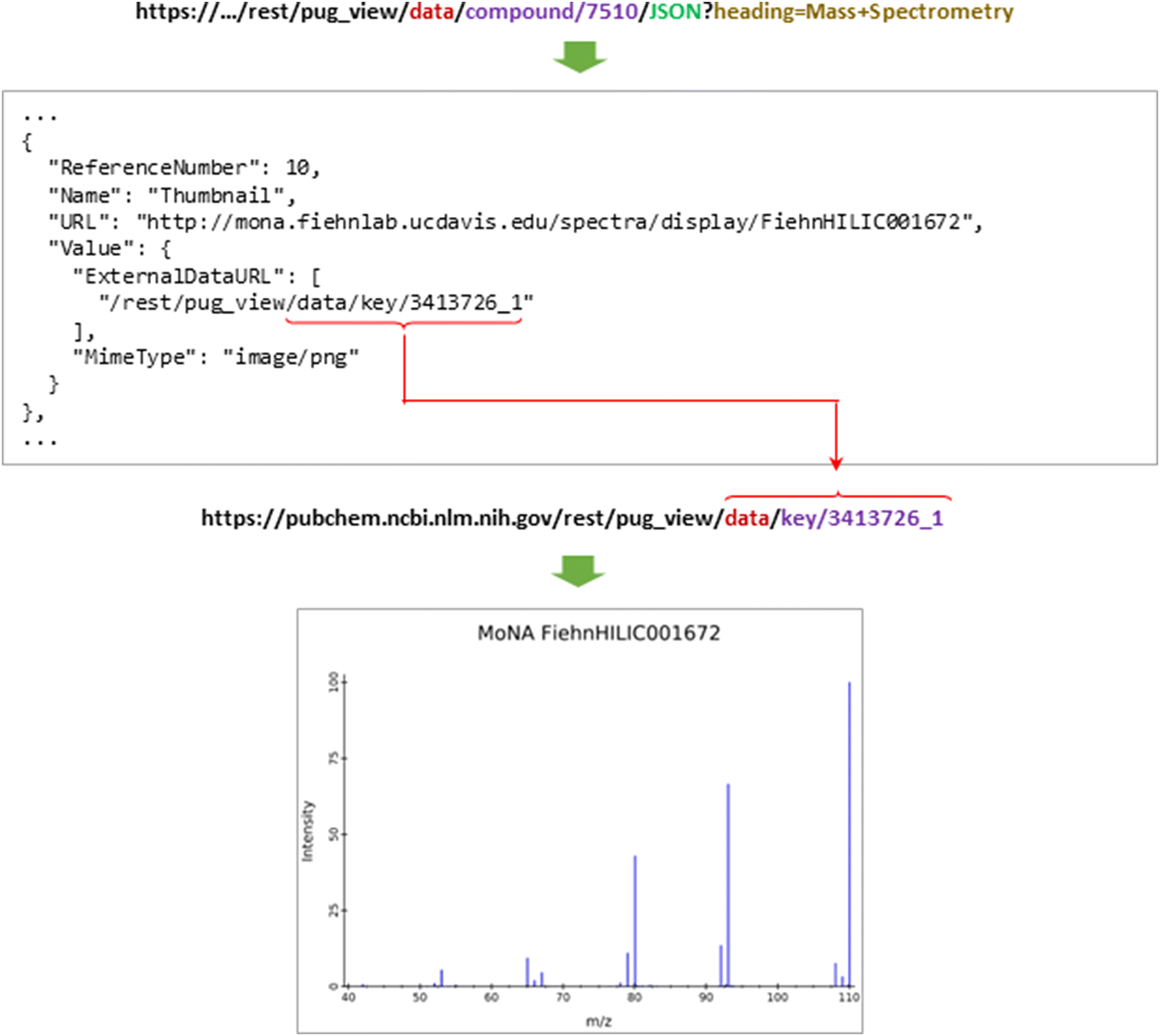This screenshot has width=1160, height=1036.
Task: Click the peak near m/z 80
Action: click(635, 921)
